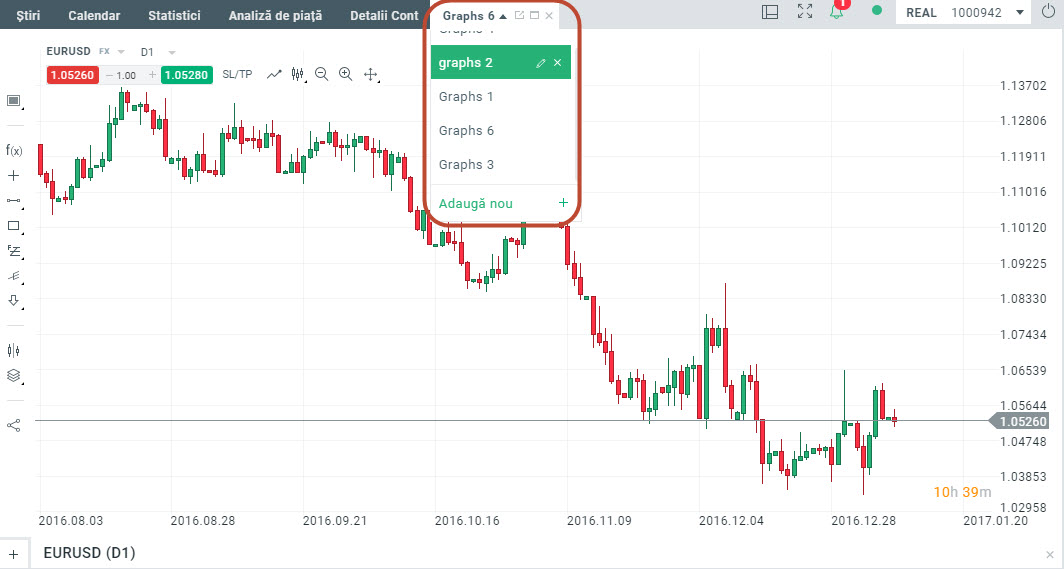This screenshot has width=1064, height=569.
Task: Delete the graphs 2 entry with X
Action: [557, 62]
